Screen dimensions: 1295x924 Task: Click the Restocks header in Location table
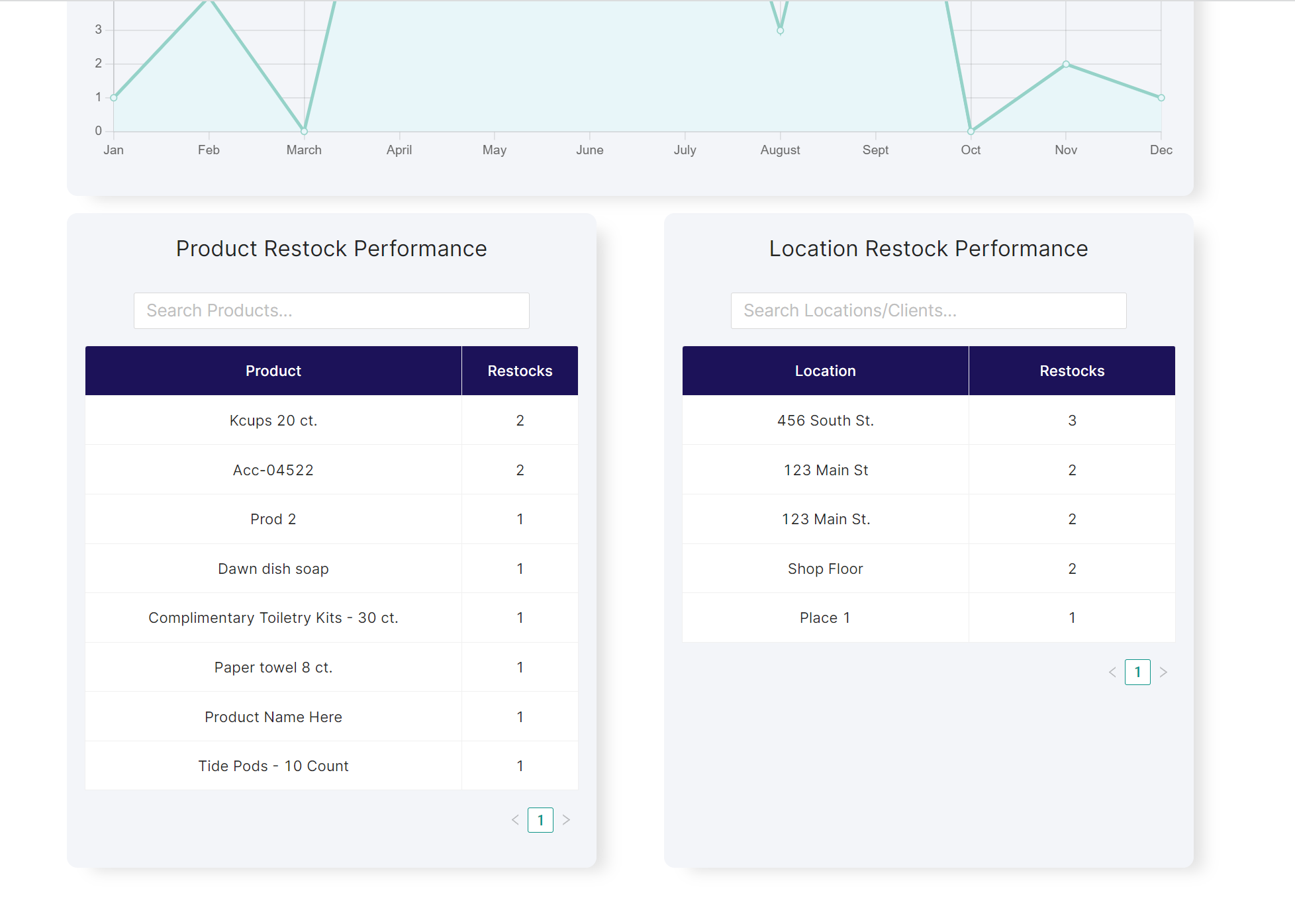click(x=1072, y=371)
